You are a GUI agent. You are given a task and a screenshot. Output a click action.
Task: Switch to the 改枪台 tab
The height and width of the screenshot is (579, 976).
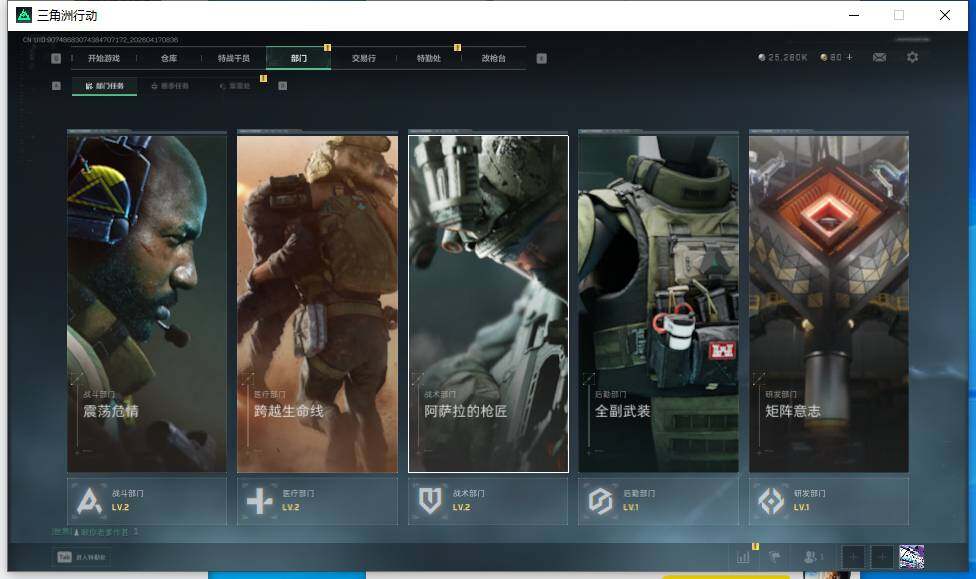pyautogui.click(x=494, y=58)
